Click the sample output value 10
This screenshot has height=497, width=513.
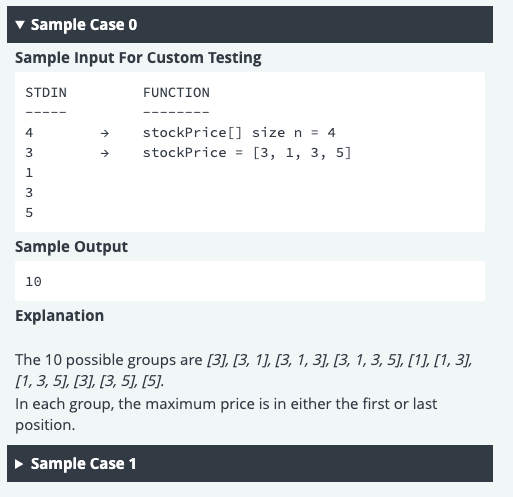(33, 282)
